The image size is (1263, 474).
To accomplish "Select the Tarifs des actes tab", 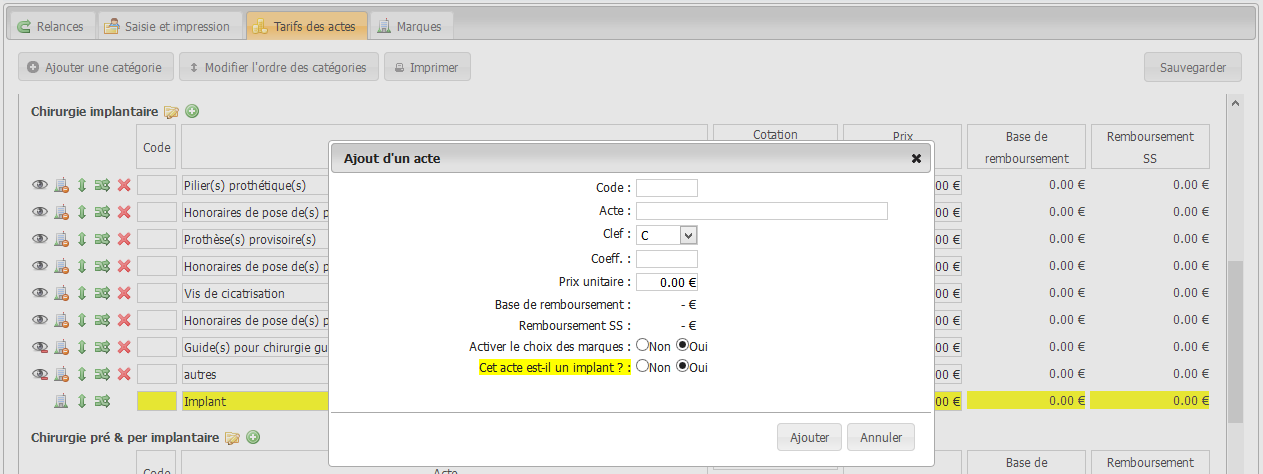I will coord(307,26).
